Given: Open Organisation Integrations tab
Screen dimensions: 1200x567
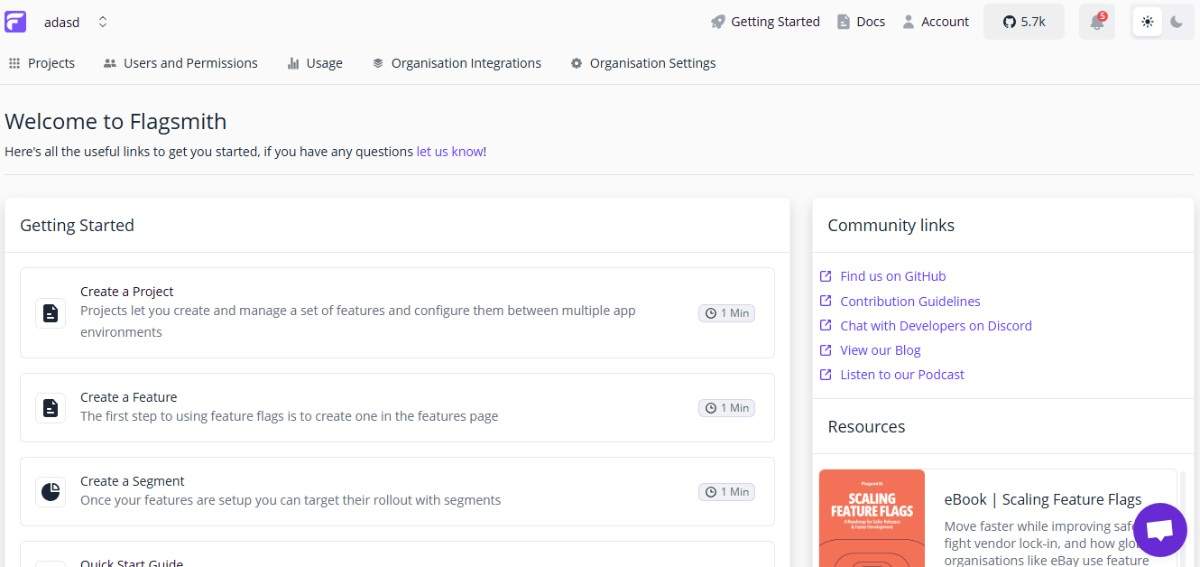Looking at the screenshot, I should (456, 63).
